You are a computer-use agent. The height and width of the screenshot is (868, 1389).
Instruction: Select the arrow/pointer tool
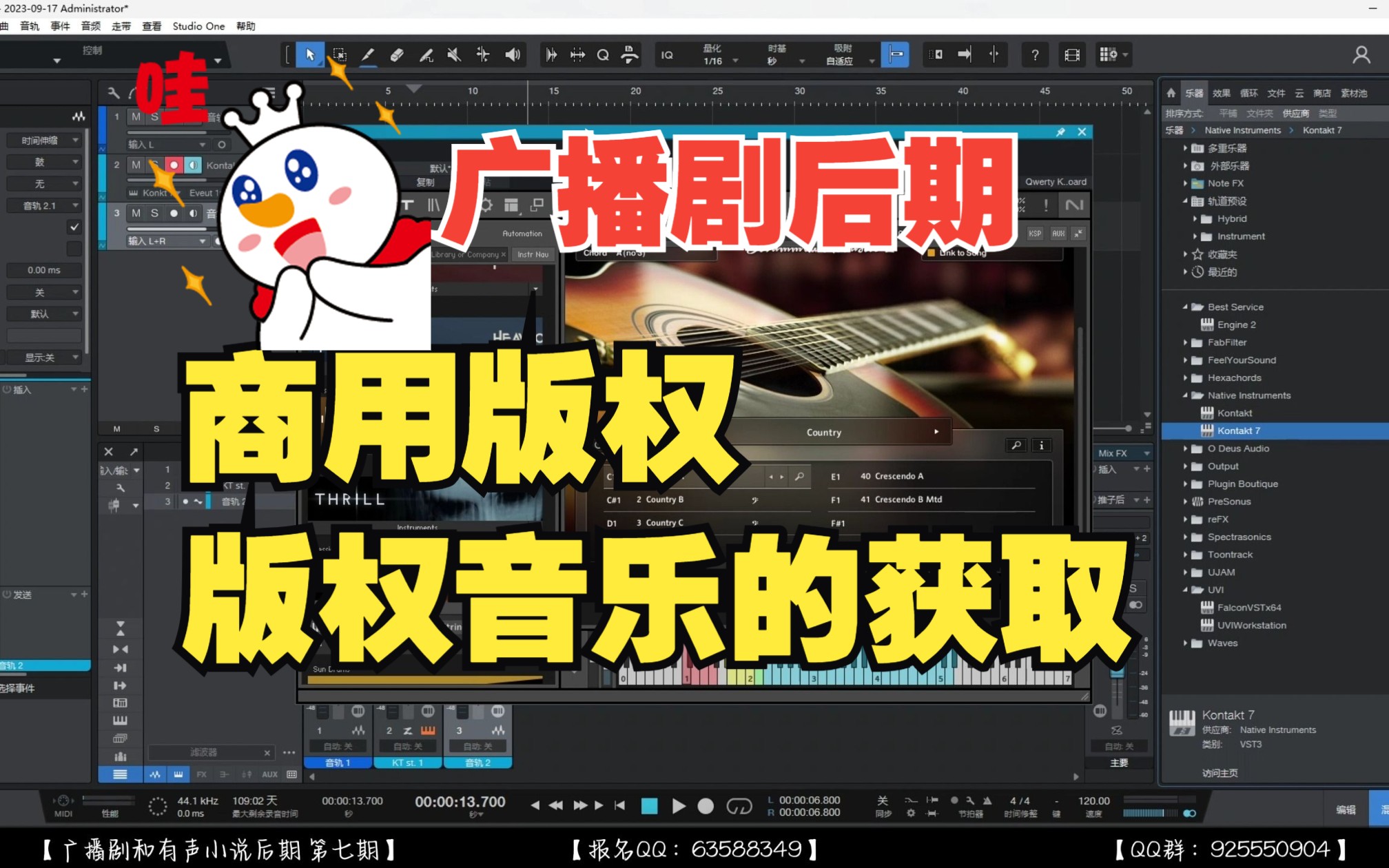click(308, 55)
